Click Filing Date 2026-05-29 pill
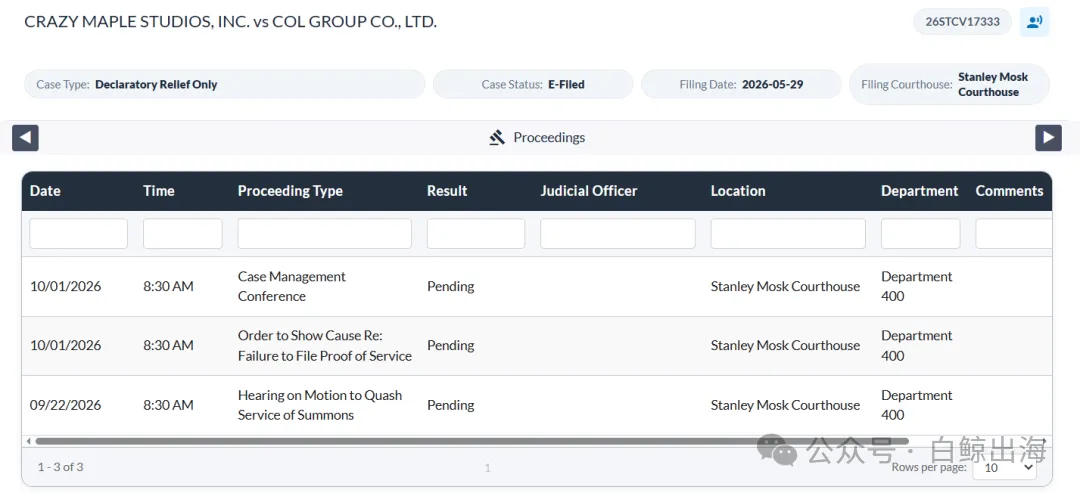The width and height of the screenshot is (1080, 493). (x=741, y=85)
